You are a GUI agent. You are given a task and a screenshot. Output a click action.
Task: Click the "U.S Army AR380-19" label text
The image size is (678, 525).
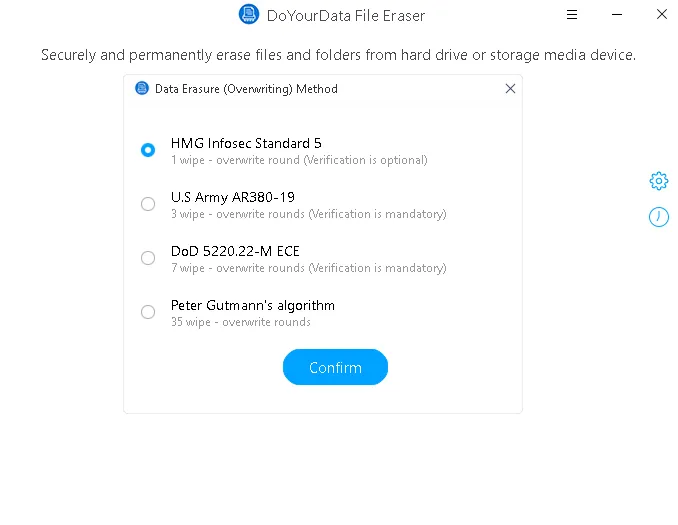232,197
